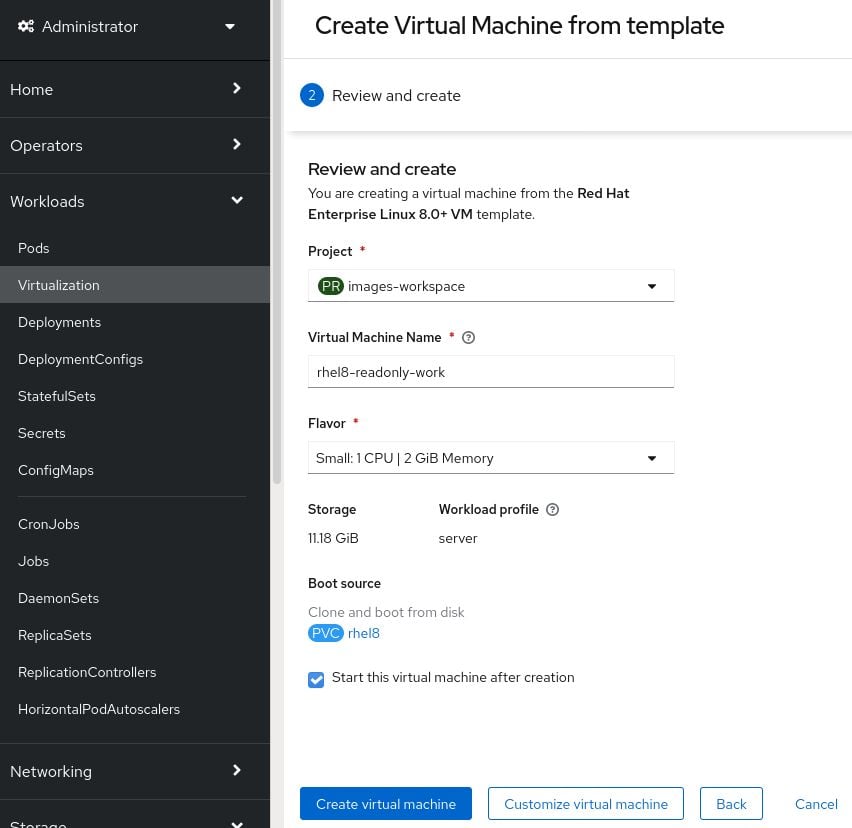Click the PVC badge icon
The height and width of the screenshot is (828, 852).
point(326,633)
